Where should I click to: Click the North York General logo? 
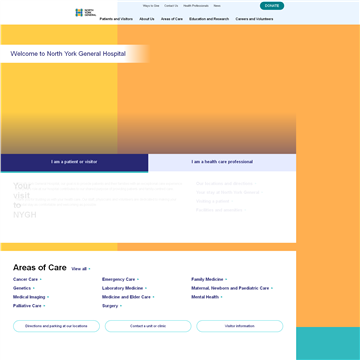[x=86, y=13]
